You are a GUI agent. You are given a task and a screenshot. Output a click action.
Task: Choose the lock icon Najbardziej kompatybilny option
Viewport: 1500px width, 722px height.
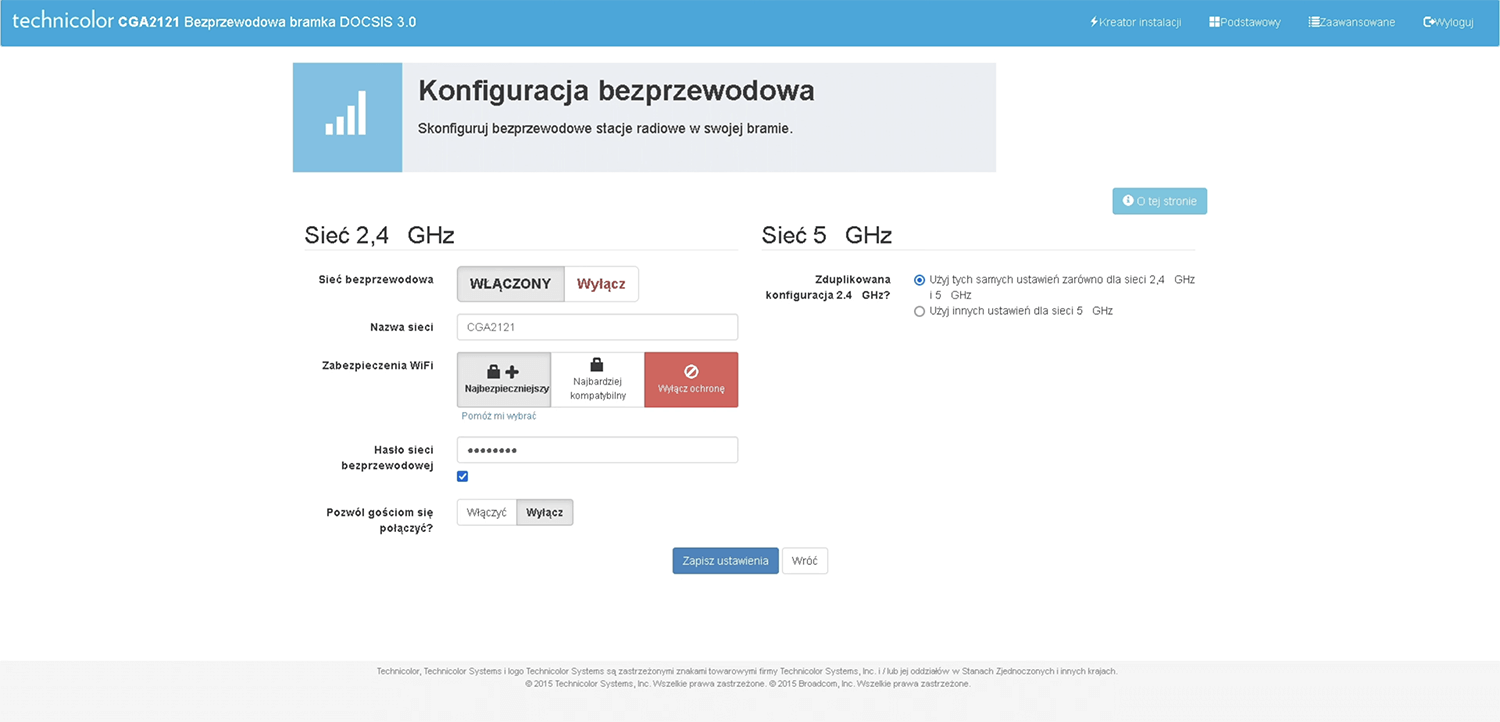tap(597, 380)
